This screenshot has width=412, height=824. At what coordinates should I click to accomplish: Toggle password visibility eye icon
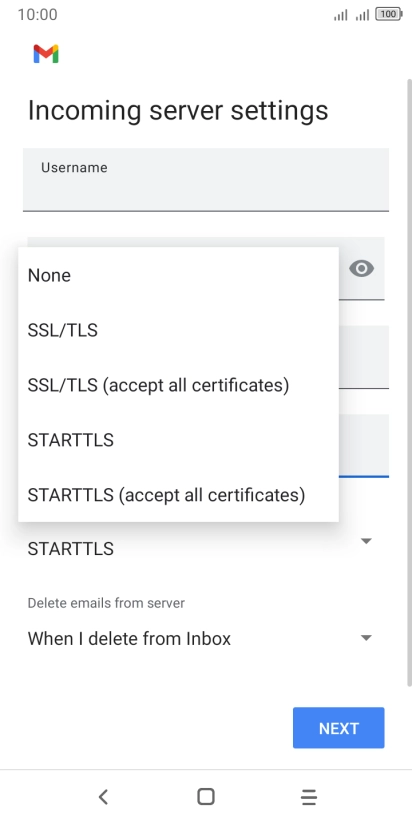(362, 269)
